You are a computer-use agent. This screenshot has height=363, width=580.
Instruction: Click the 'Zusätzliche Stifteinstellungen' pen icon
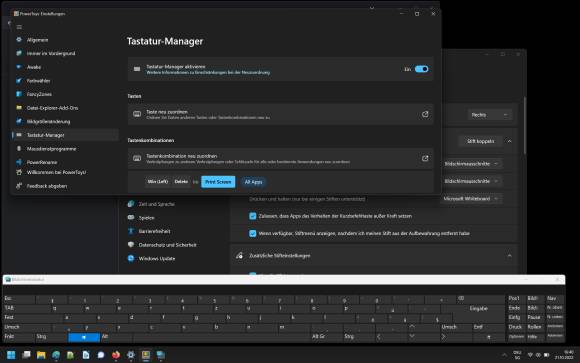pyautogui.click(x=239, y=256)
